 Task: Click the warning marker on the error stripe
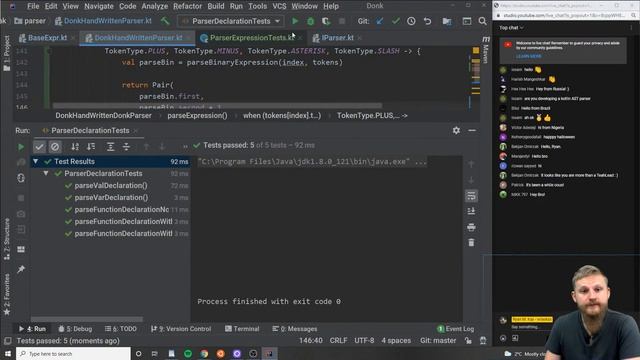point(476,50)
